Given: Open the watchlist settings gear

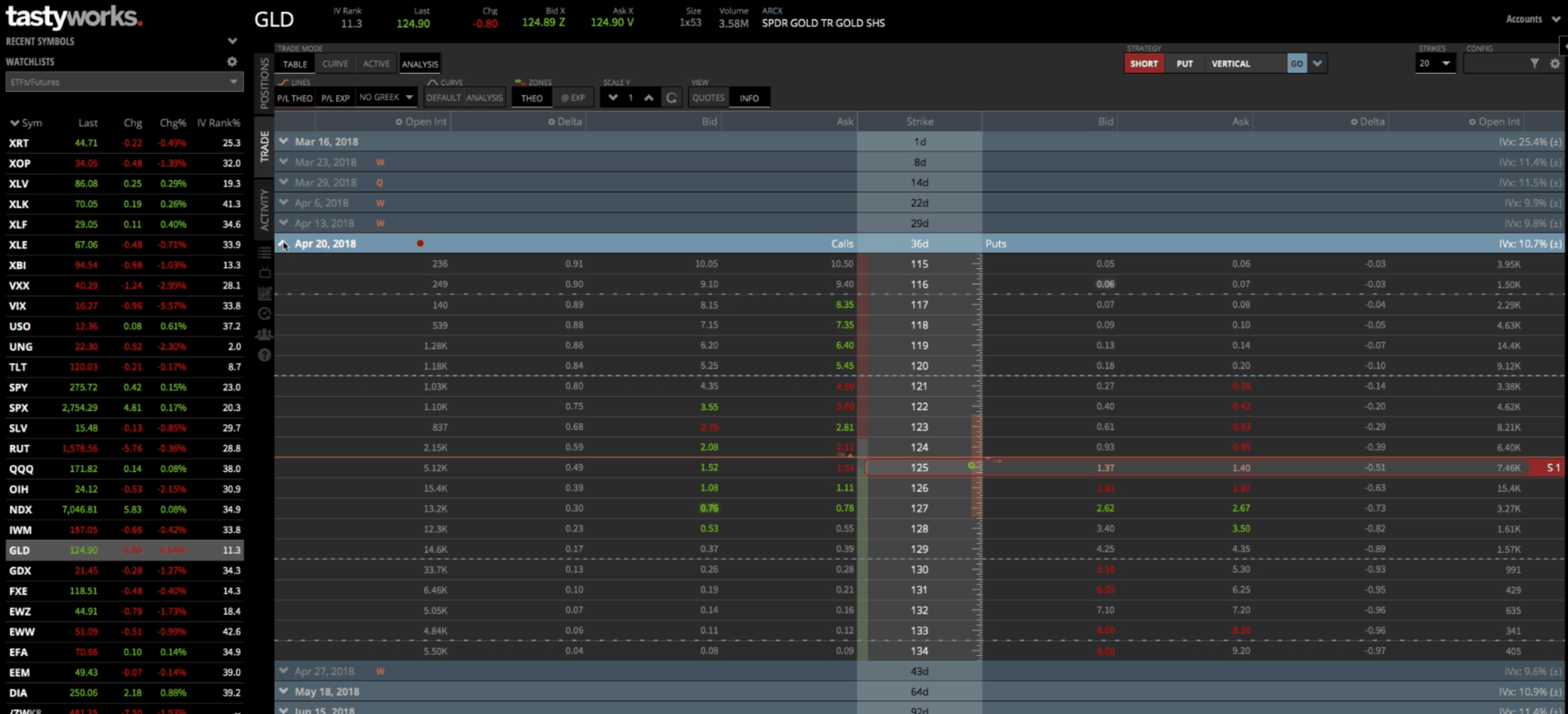Looking at the screenshot, I should point(232,62).
